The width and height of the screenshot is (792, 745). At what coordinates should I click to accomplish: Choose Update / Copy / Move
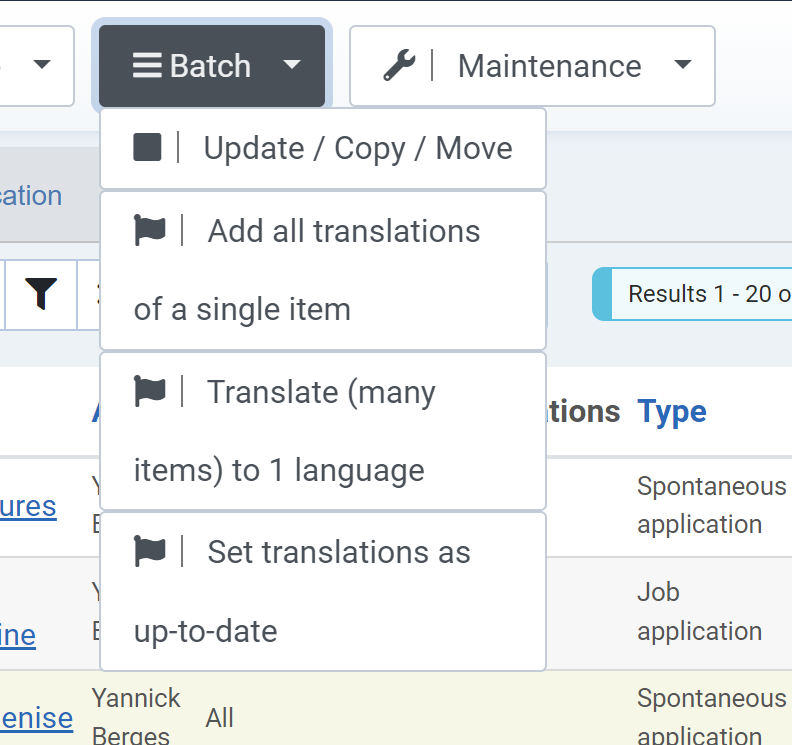(x=323, y=148)
